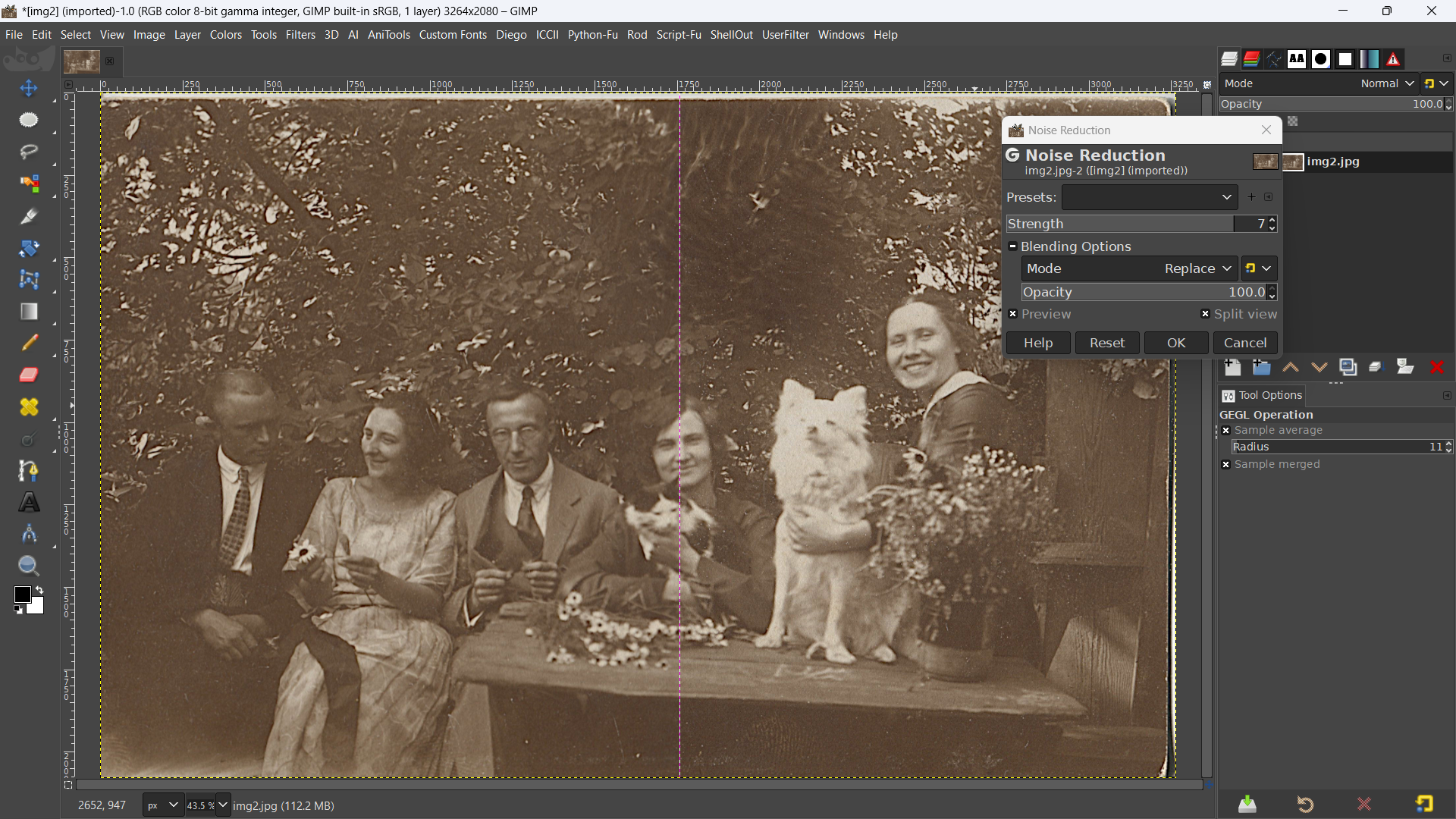Save current settings as preset plus
The height and width of the screenshot is (819, 1456).
[1251, 197]
